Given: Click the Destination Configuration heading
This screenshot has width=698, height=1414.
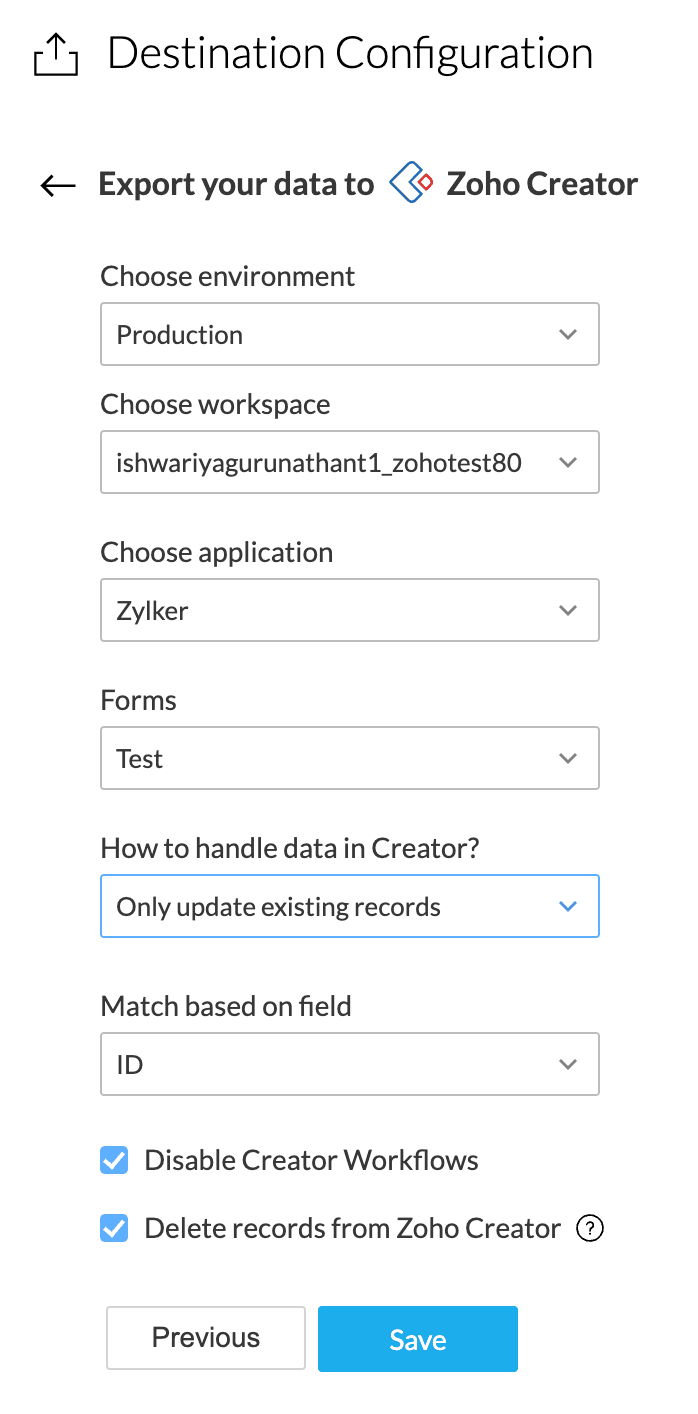Looking at the screenshot, I should [x=350, y=53].
